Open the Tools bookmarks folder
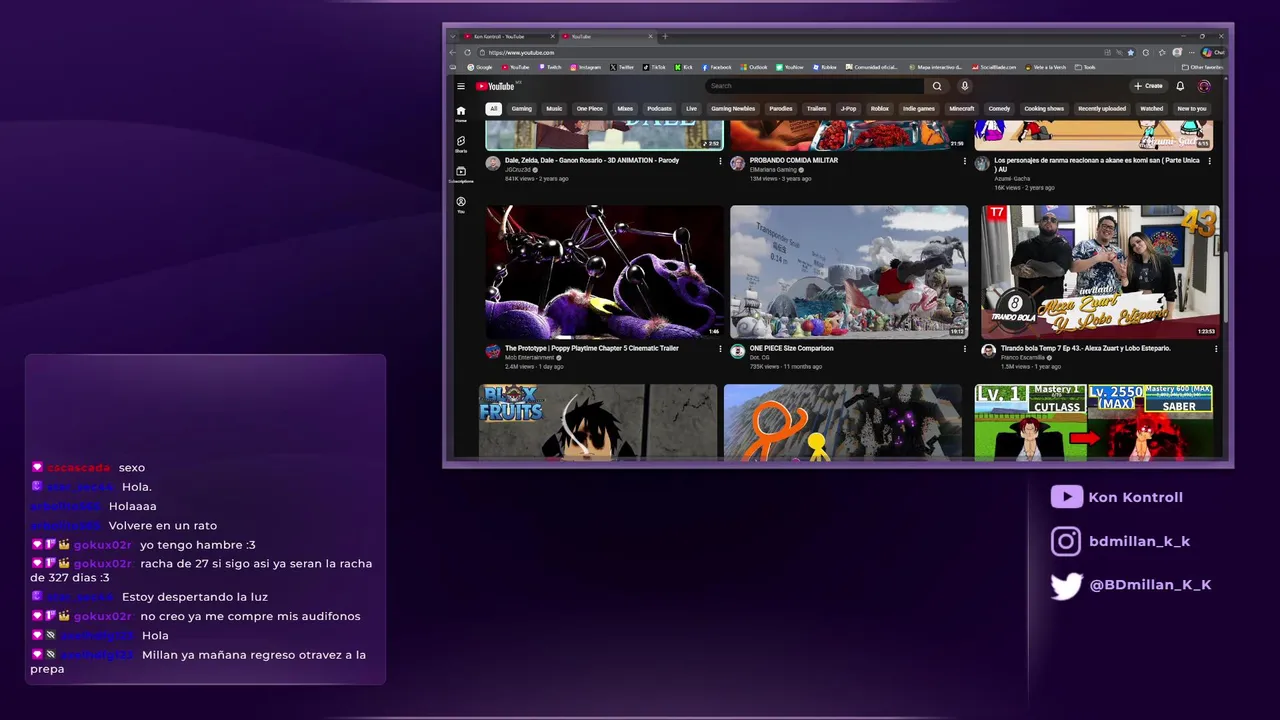 pos(1085,67)
